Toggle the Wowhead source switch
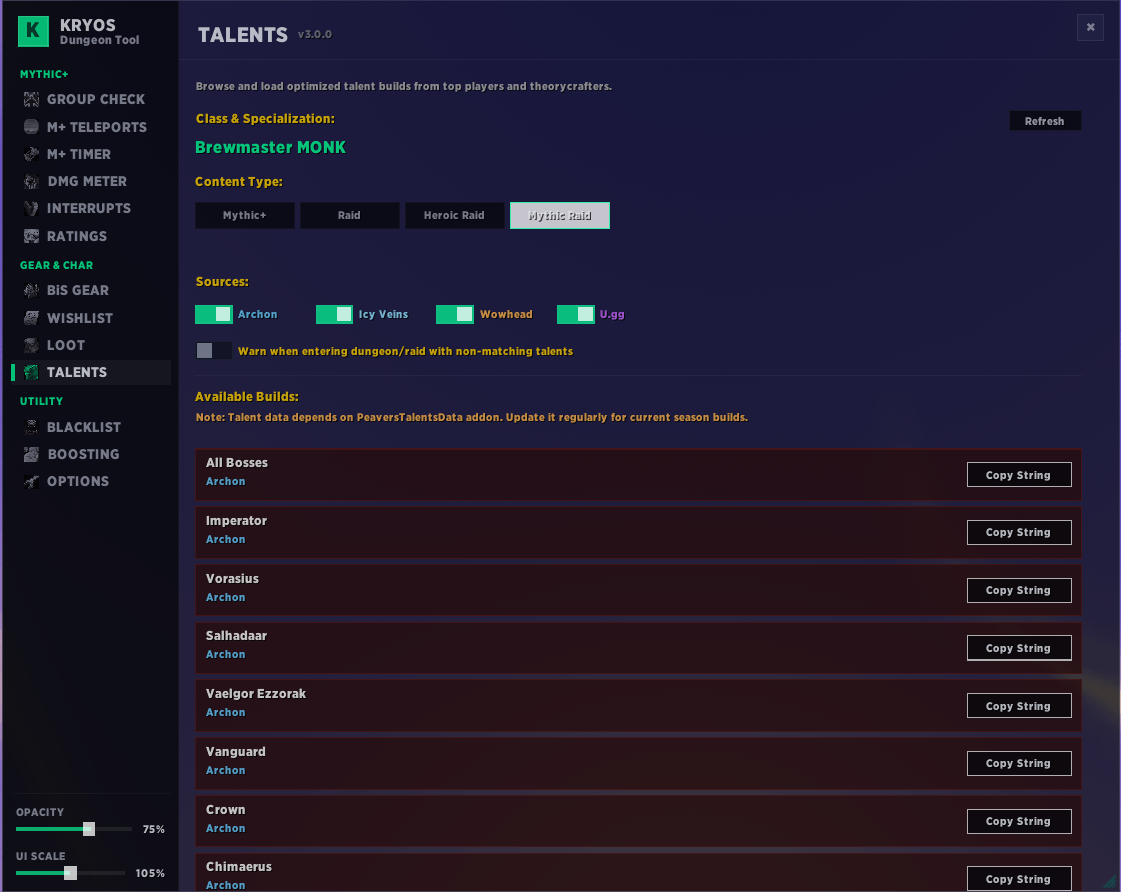1121x892 pixels. click(x=455, y=314)
